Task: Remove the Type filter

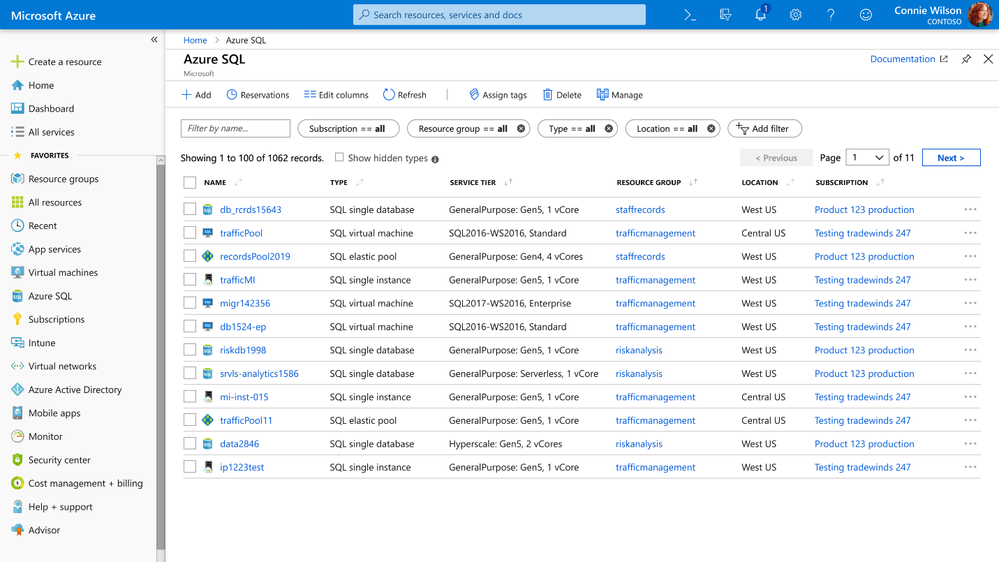Action: (608, 129)
